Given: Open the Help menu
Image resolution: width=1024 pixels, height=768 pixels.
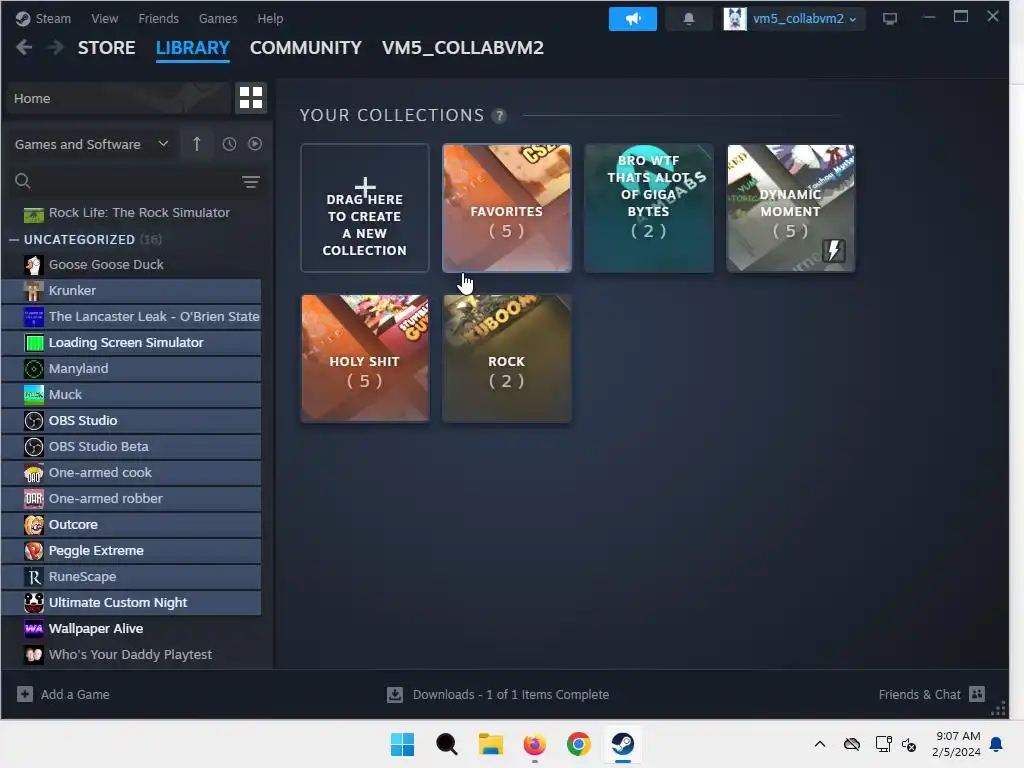Looking at the screenshot, I should point(270,18).
